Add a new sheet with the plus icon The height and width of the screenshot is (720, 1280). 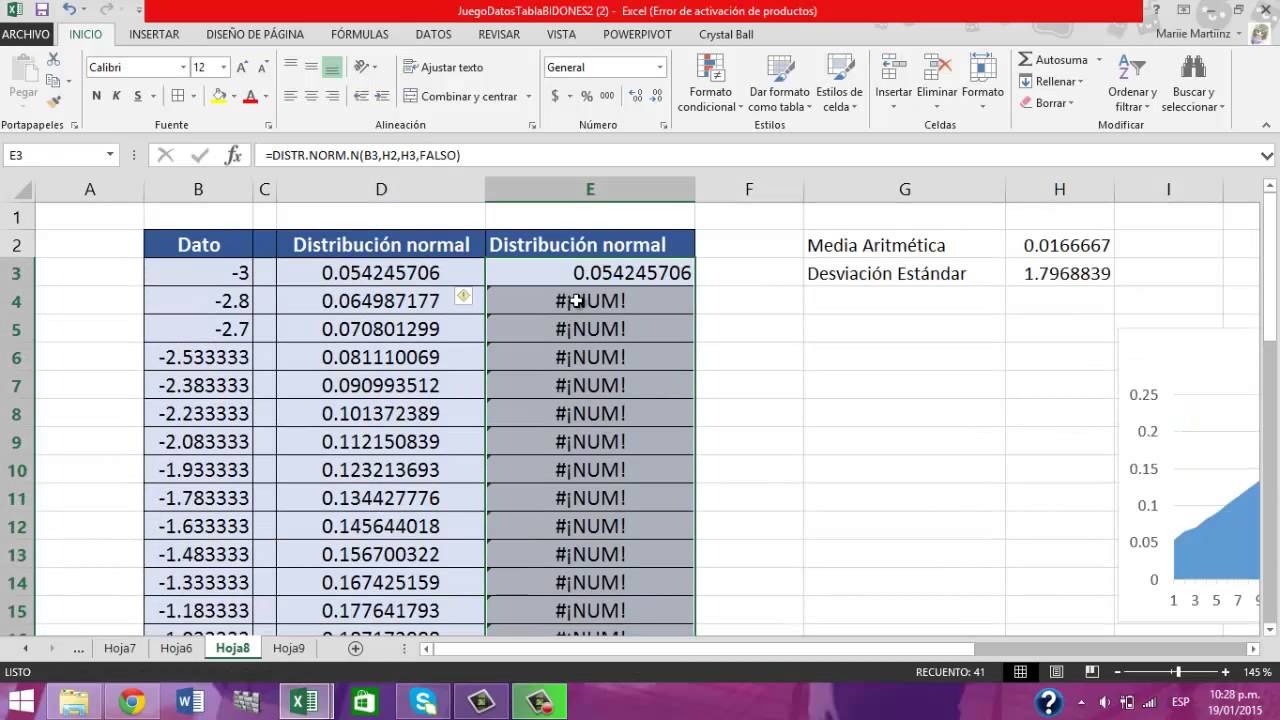pos(355,648)
